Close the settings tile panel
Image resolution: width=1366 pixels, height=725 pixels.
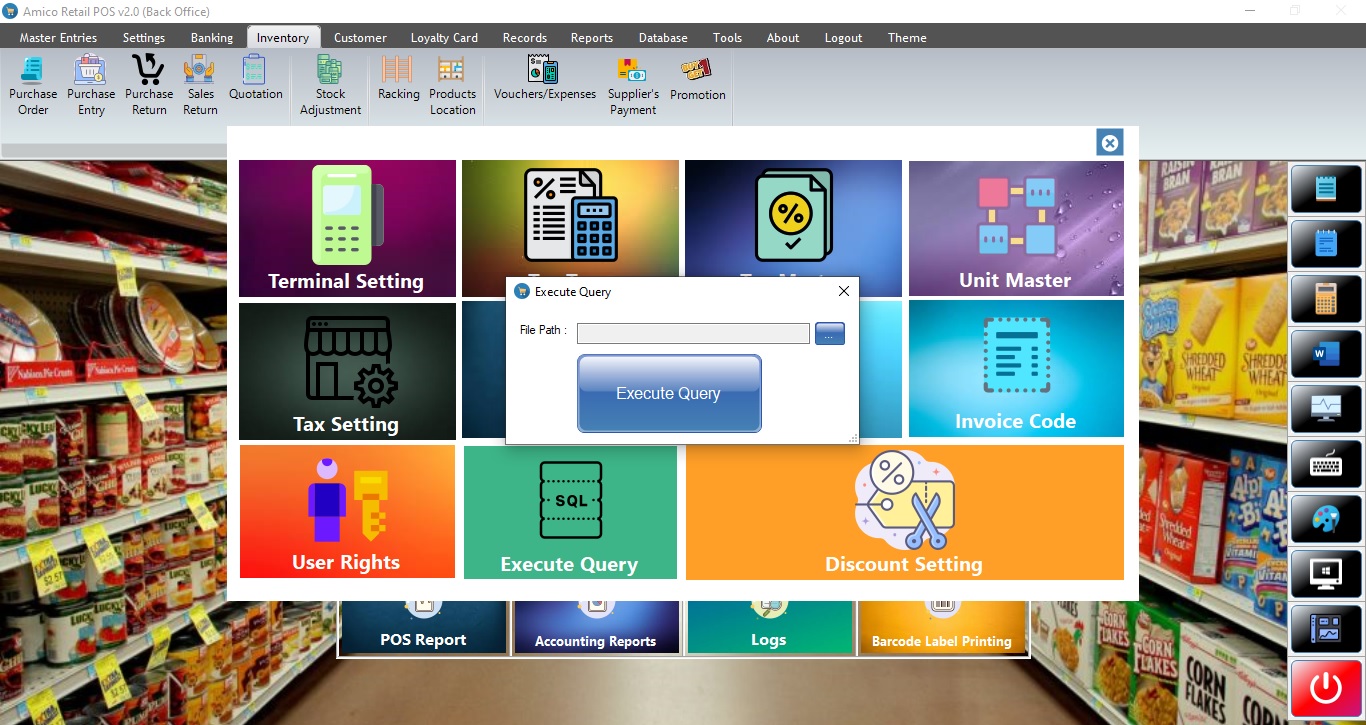tap(1109, 143)
